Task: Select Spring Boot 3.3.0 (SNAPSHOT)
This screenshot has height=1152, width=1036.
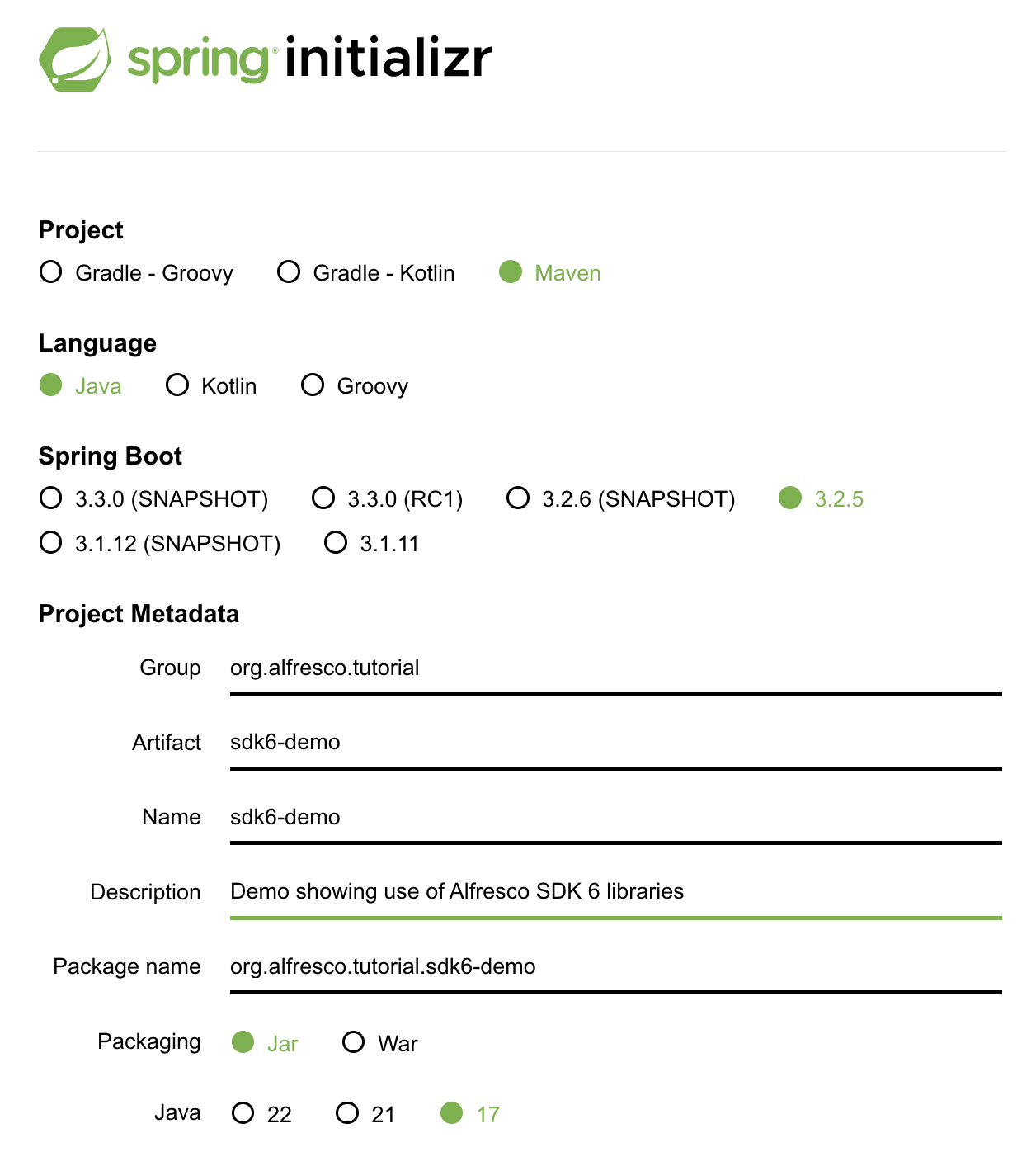Action: 51,498
